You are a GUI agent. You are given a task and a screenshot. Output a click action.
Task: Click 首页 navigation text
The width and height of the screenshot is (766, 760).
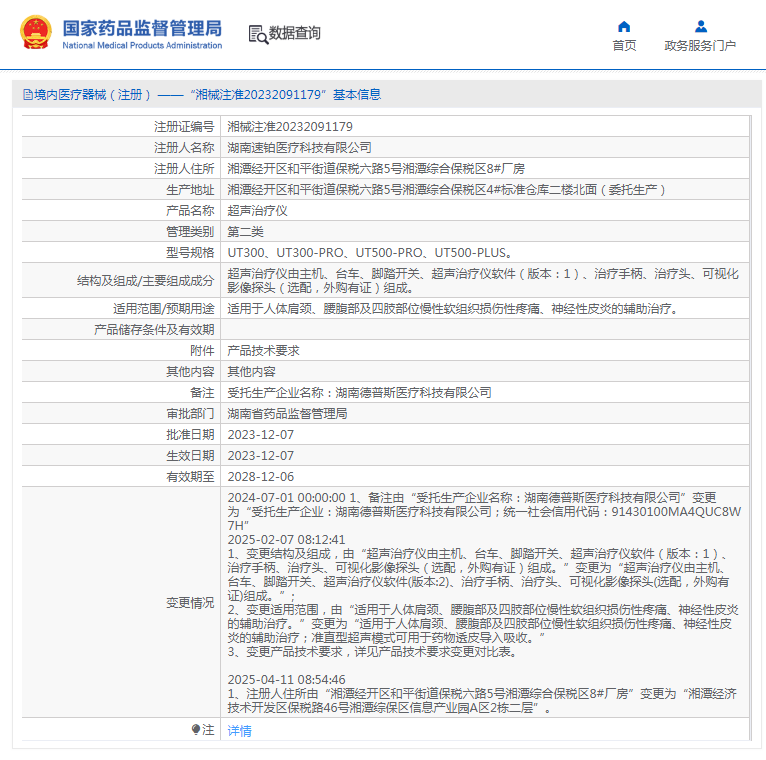624,45
